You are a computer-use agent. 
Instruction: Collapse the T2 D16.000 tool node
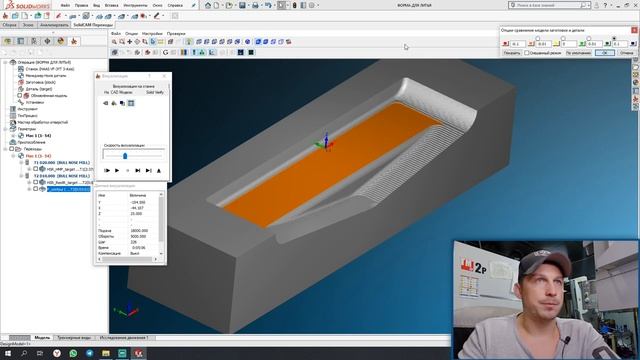(21, 176)
